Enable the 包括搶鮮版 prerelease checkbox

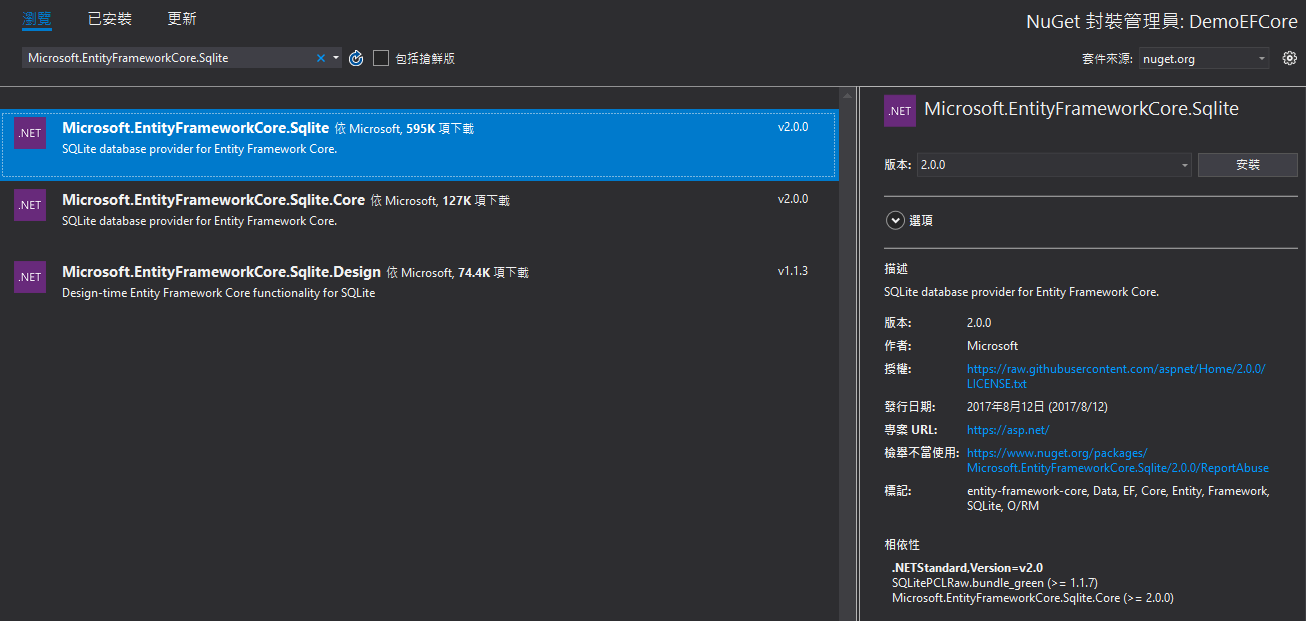[381, 58]
